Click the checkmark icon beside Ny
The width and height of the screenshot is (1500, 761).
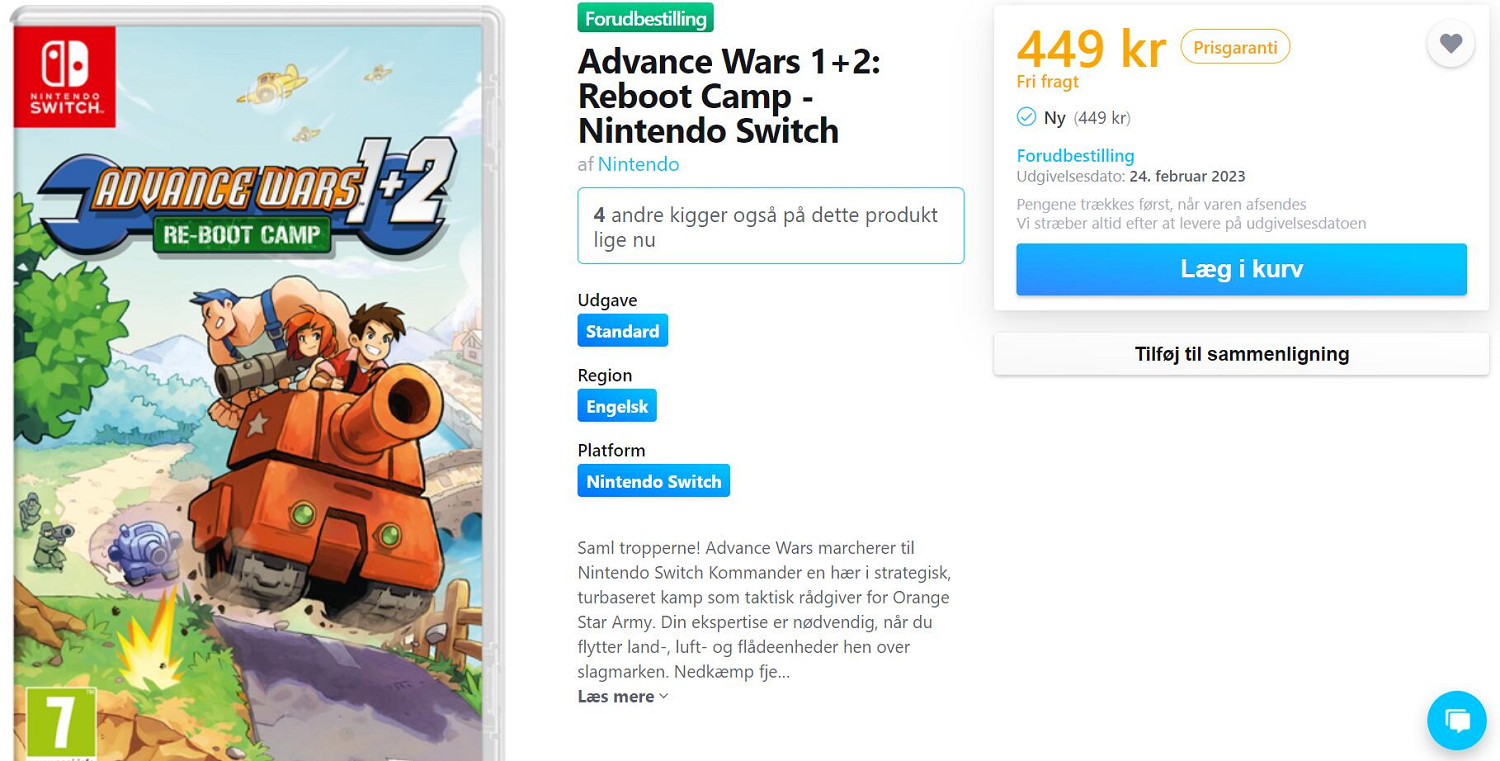[1026, 117]
